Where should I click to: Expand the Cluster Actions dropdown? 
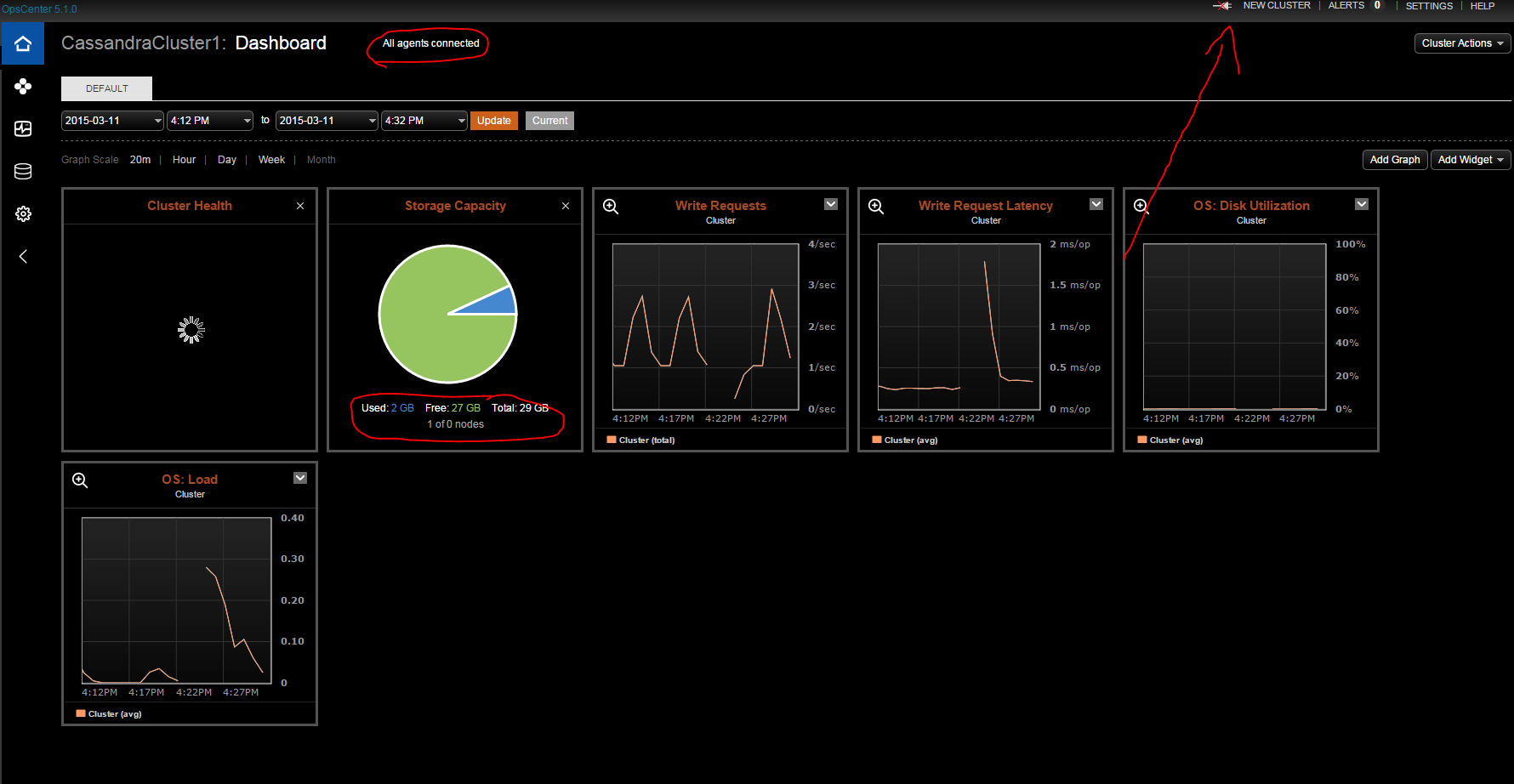(x=1462, y=43)
